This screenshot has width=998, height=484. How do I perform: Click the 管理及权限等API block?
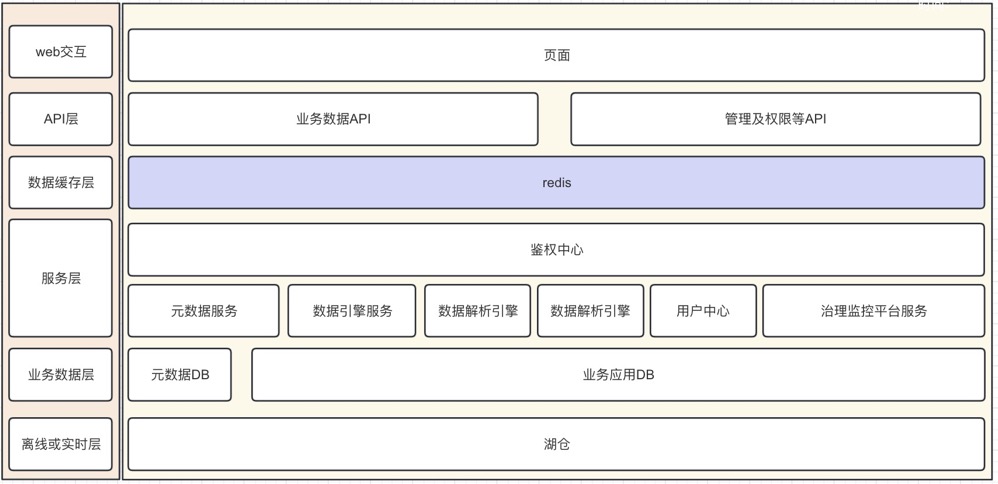(x=775, y=119)
